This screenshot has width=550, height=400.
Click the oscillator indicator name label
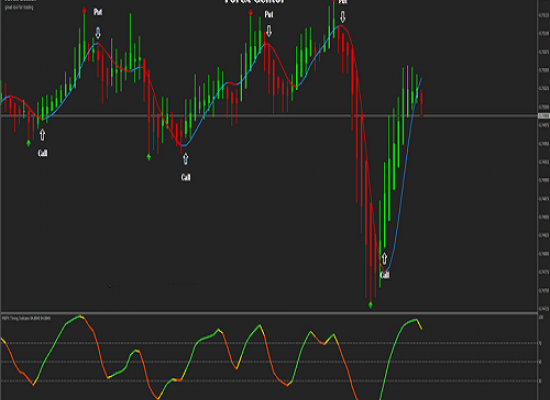coord(27,318)
